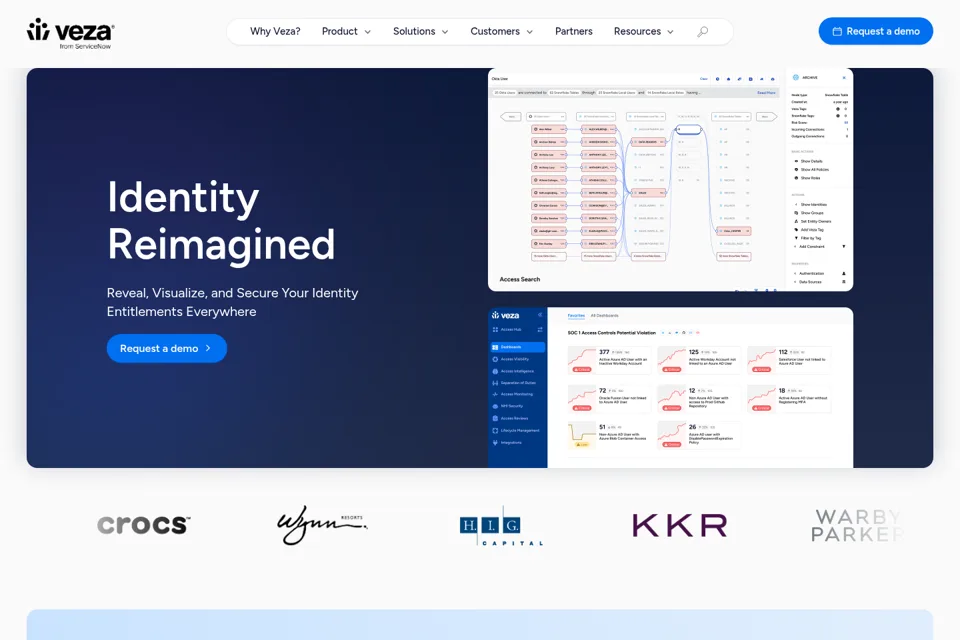Screen dimensions: 960x640
Task: Click header Request a demo button
Action: pos(876,31)
